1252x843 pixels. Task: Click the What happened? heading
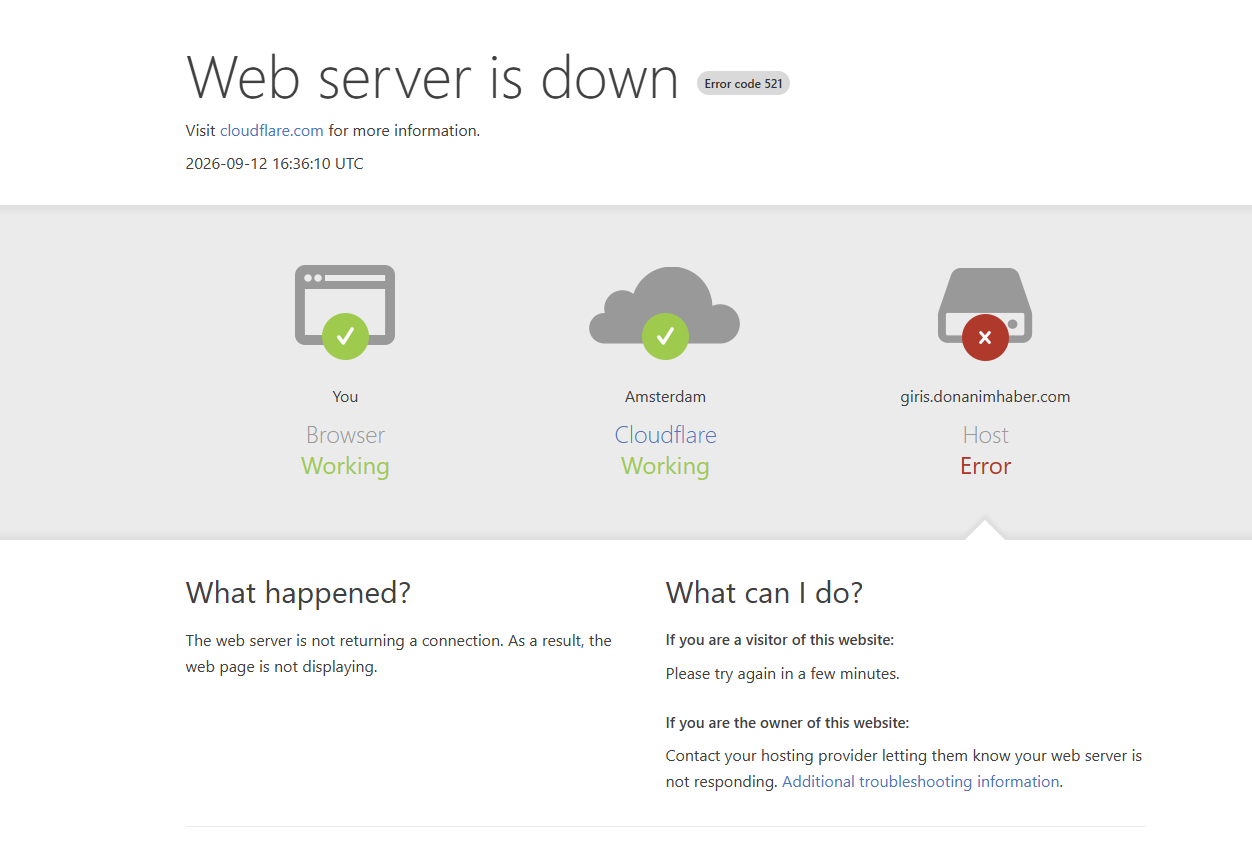point(298,593)
